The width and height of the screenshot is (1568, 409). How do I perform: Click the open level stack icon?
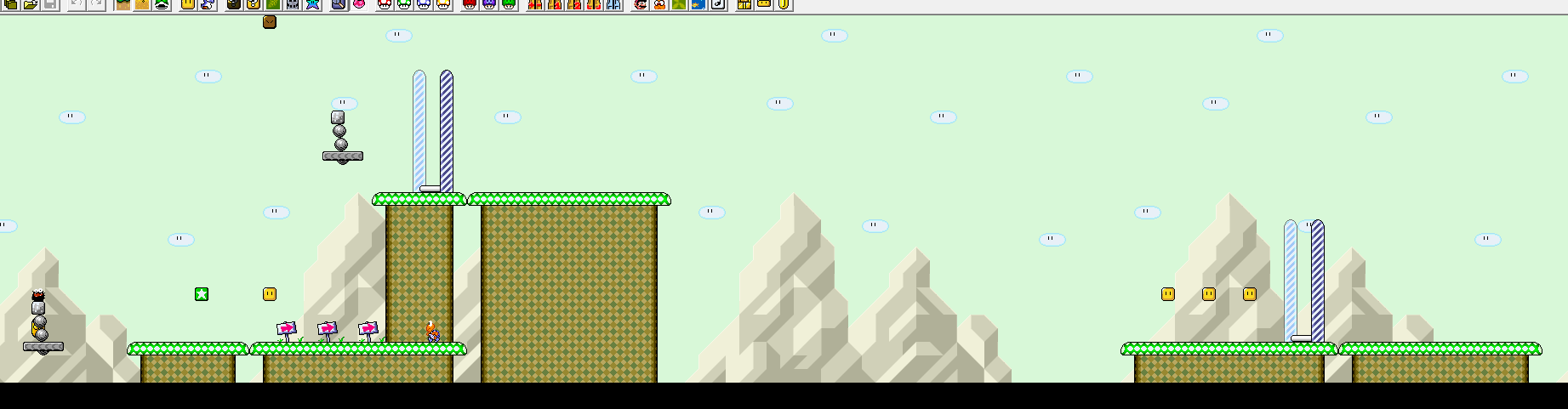click(x=11, y=4)
